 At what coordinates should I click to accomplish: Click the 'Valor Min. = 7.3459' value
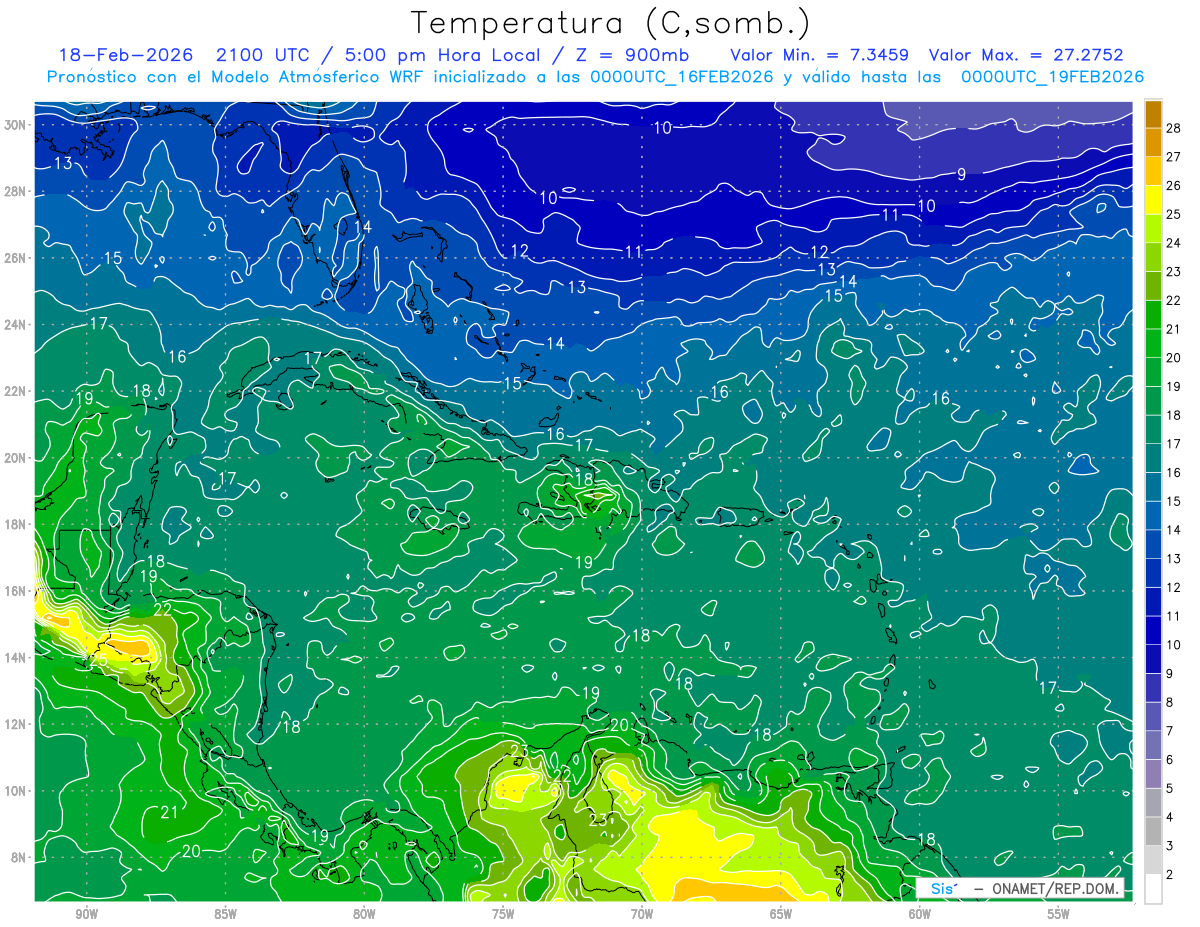(x=822, y=54)
